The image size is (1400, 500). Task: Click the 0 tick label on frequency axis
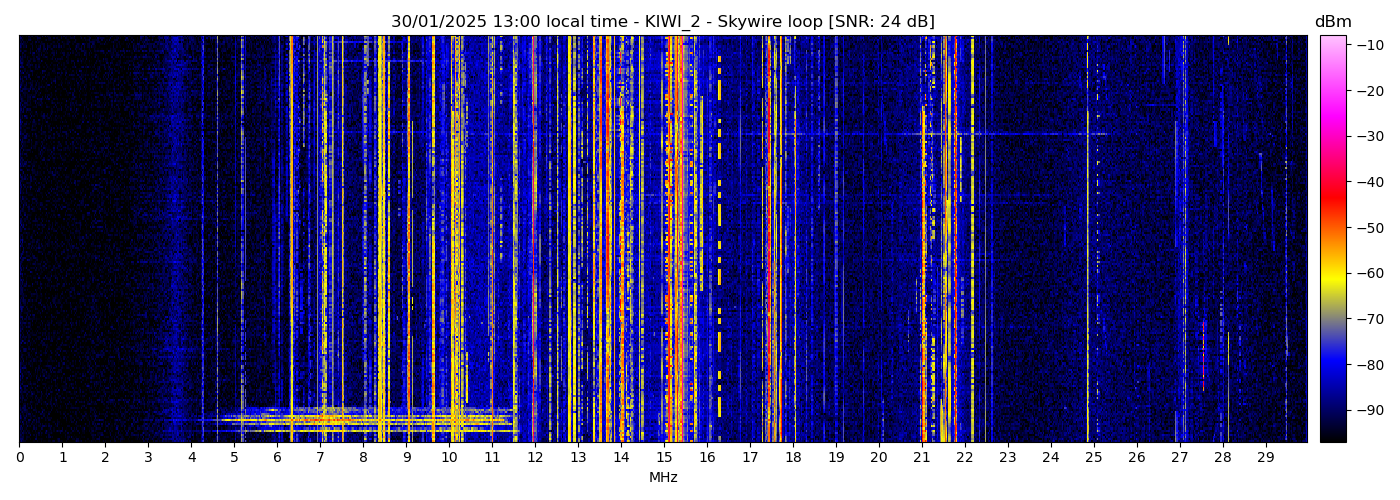[x=19, y=457]
